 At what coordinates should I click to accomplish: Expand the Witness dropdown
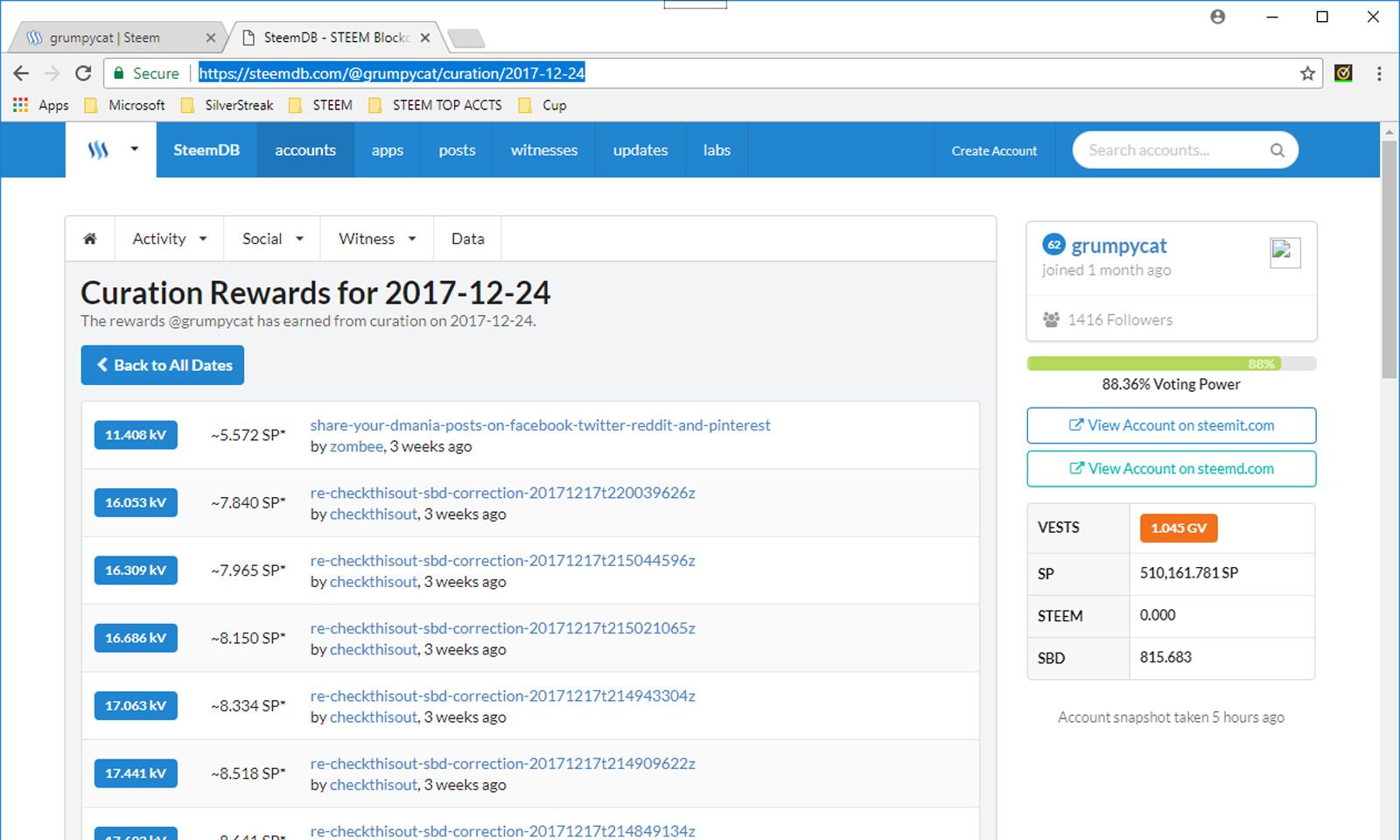pos(377,239)
